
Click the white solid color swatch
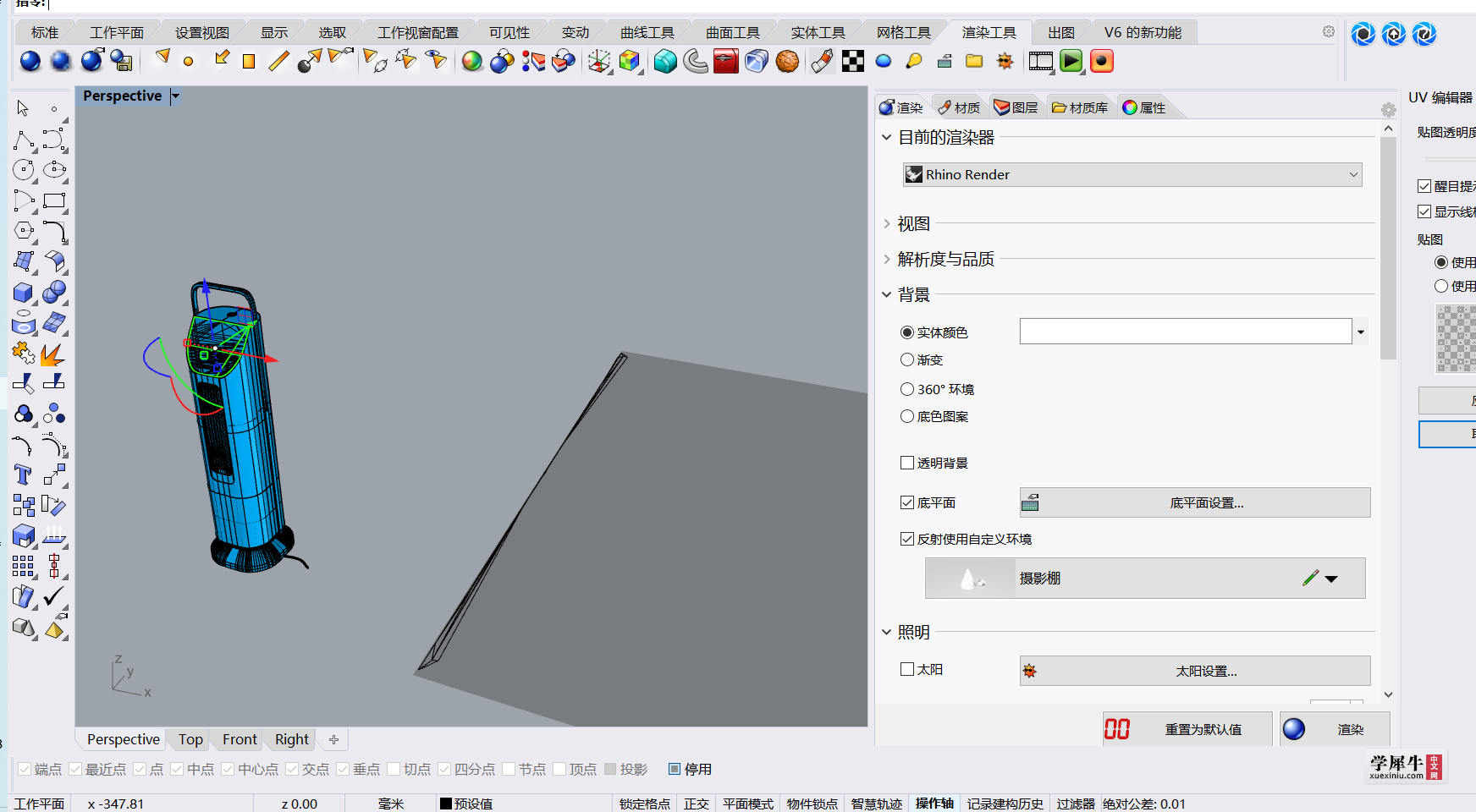(x=1186, y=332)
